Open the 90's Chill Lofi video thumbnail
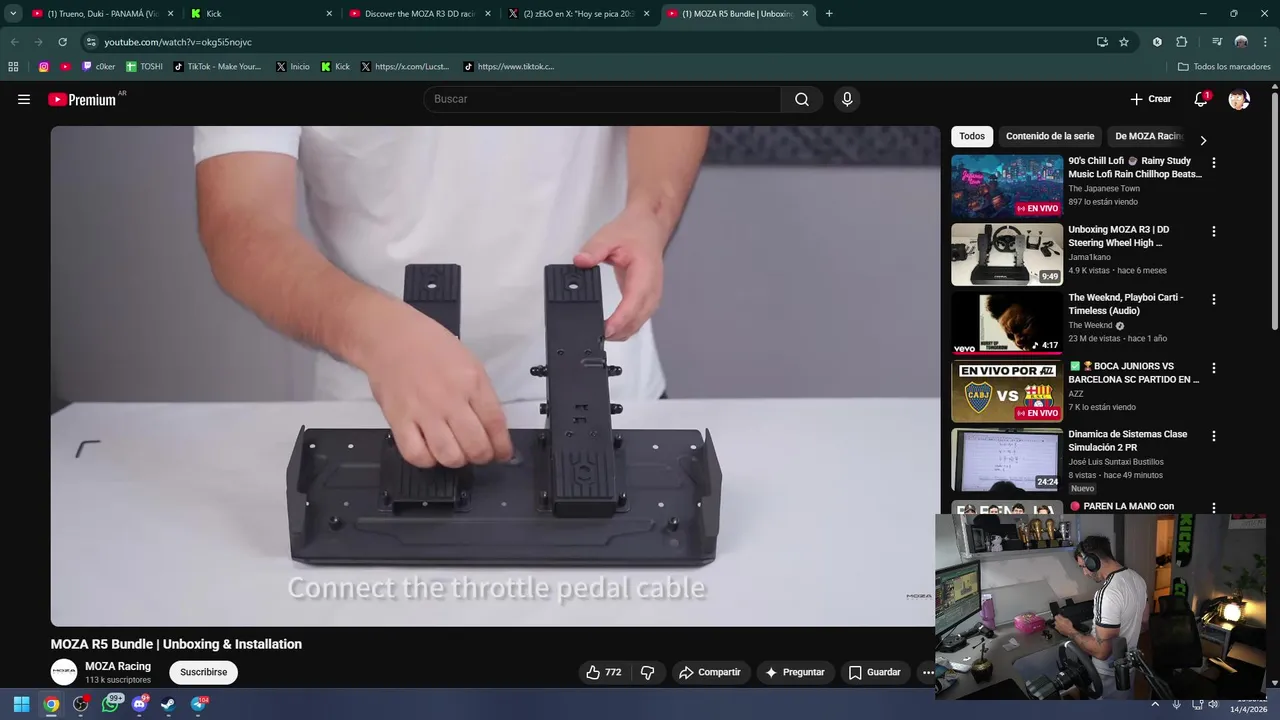Image resolution: width=1280 pixels, height=720 pixels. pos(1007,186)
